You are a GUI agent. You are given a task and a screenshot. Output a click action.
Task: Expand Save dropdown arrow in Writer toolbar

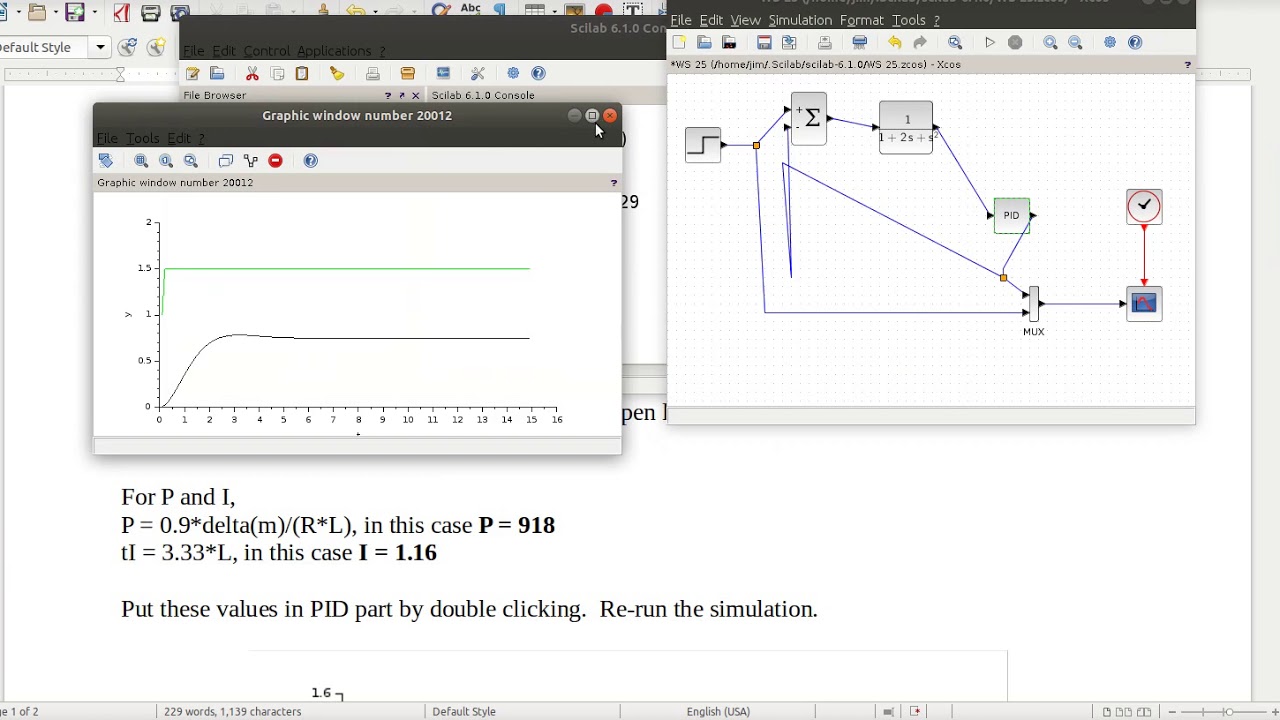(96, 13)
